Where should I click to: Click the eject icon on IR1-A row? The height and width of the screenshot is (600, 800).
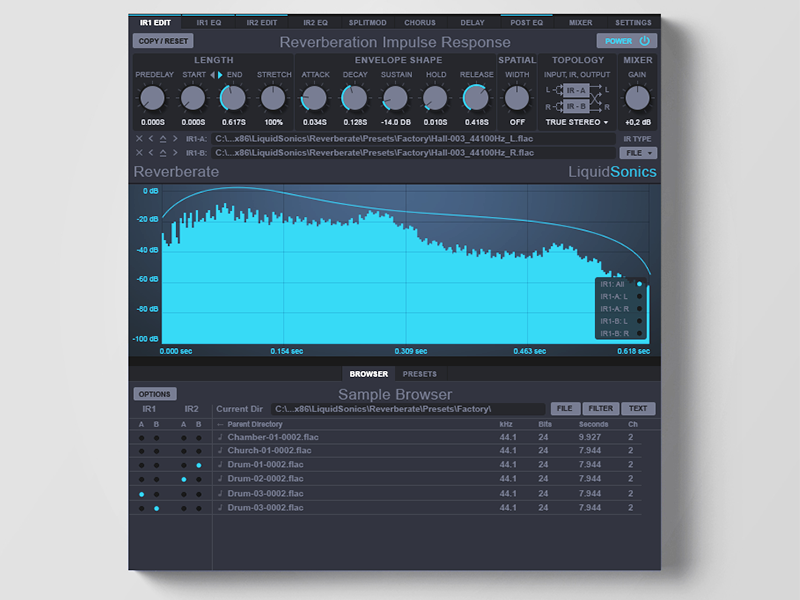(x=163, y=138)
